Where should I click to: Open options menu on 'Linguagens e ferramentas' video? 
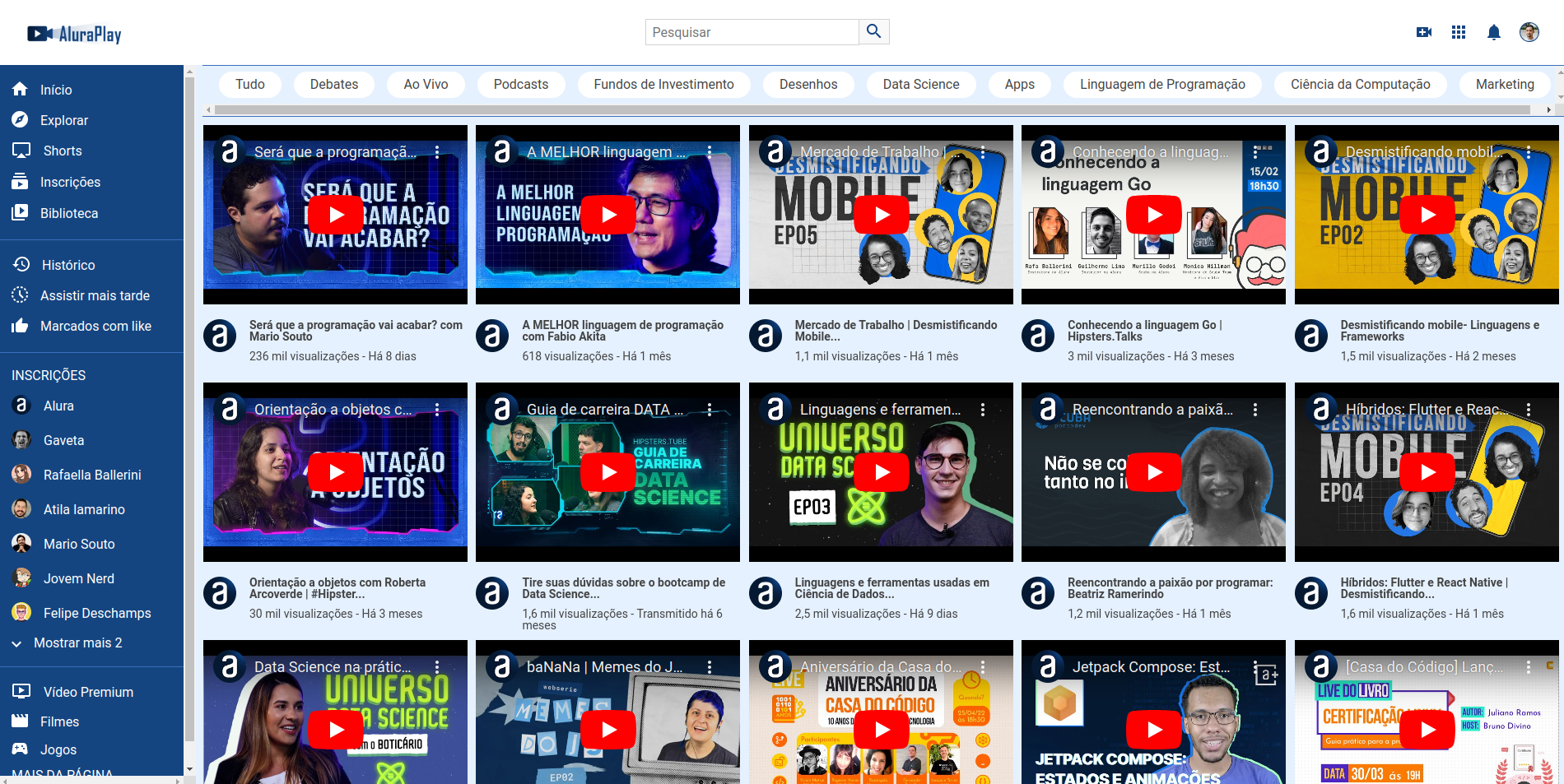[x=982, y=410]
